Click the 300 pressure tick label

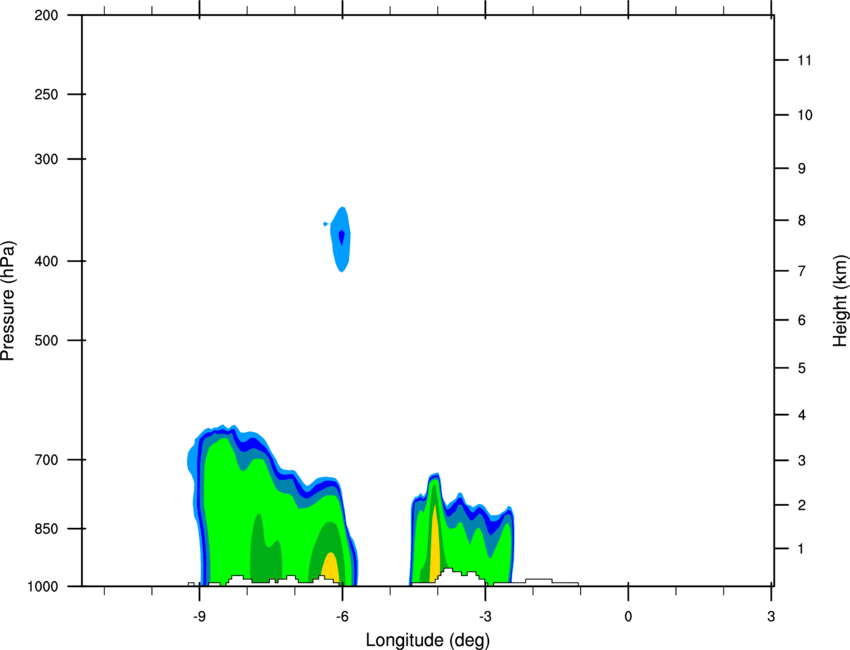[x=46, y=159]
